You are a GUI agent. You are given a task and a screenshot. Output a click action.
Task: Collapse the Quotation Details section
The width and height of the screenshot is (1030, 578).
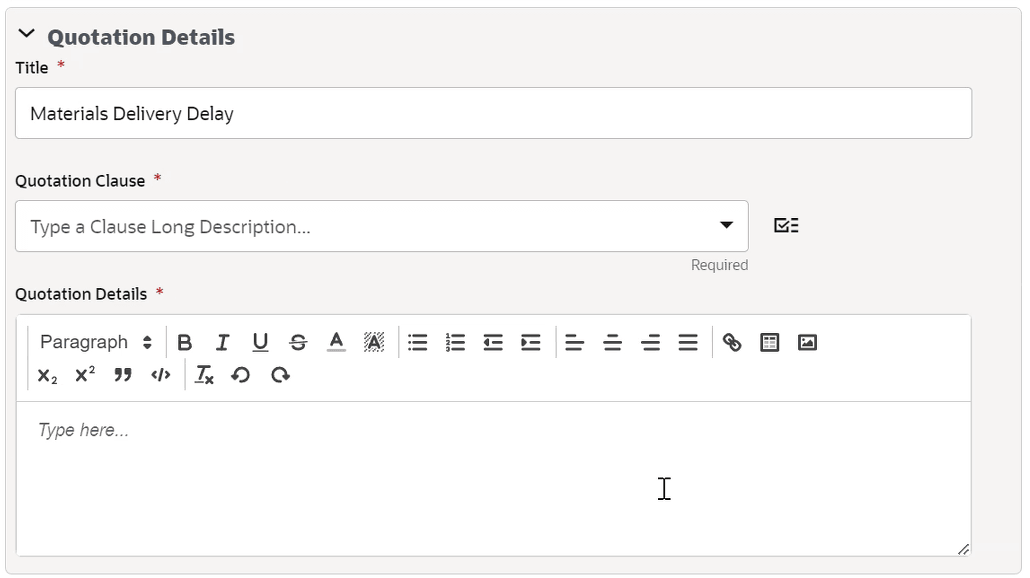(26, 33)
